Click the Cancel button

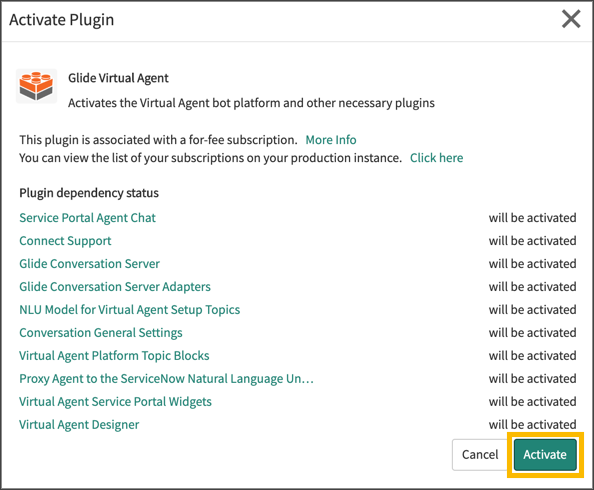pos(480,454)
